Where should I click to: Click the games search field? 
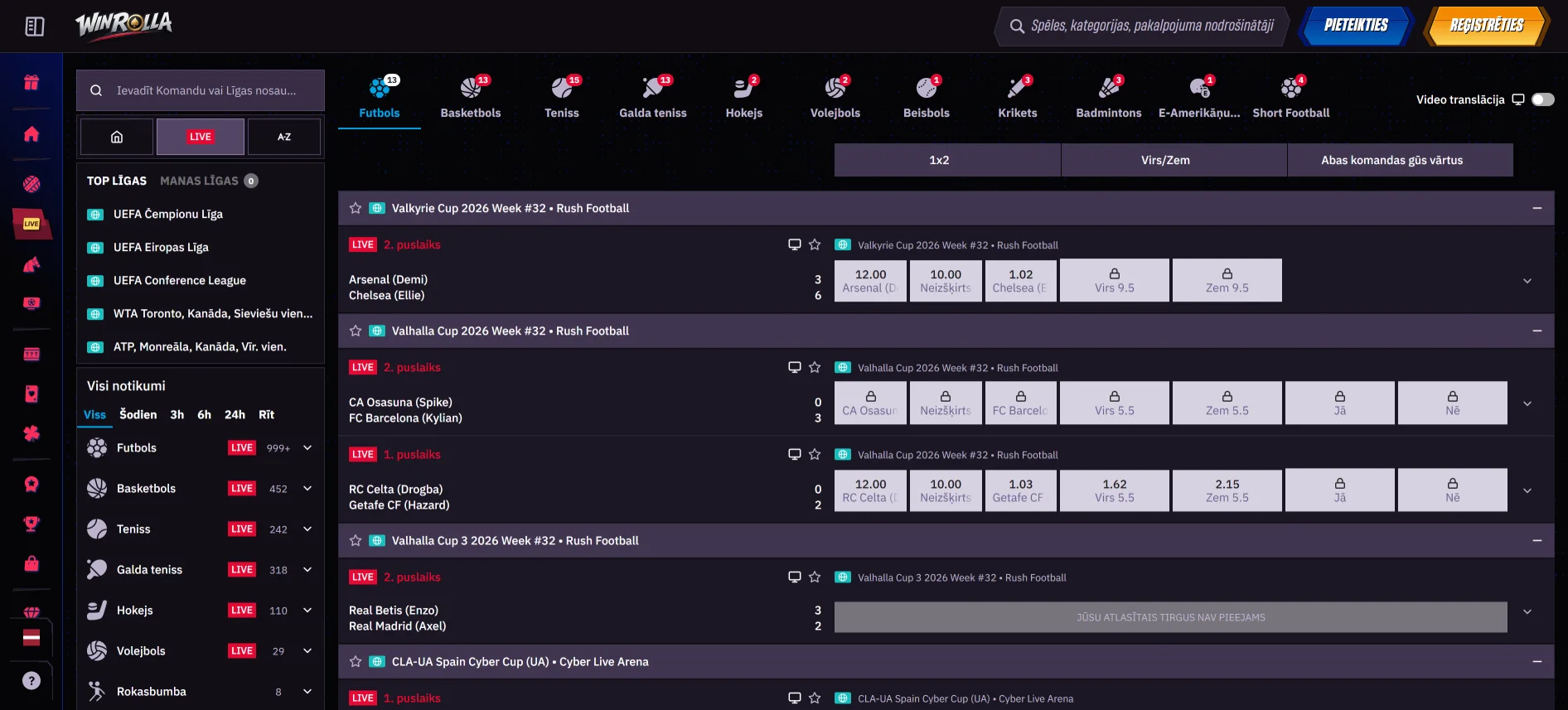point(1141,26)
